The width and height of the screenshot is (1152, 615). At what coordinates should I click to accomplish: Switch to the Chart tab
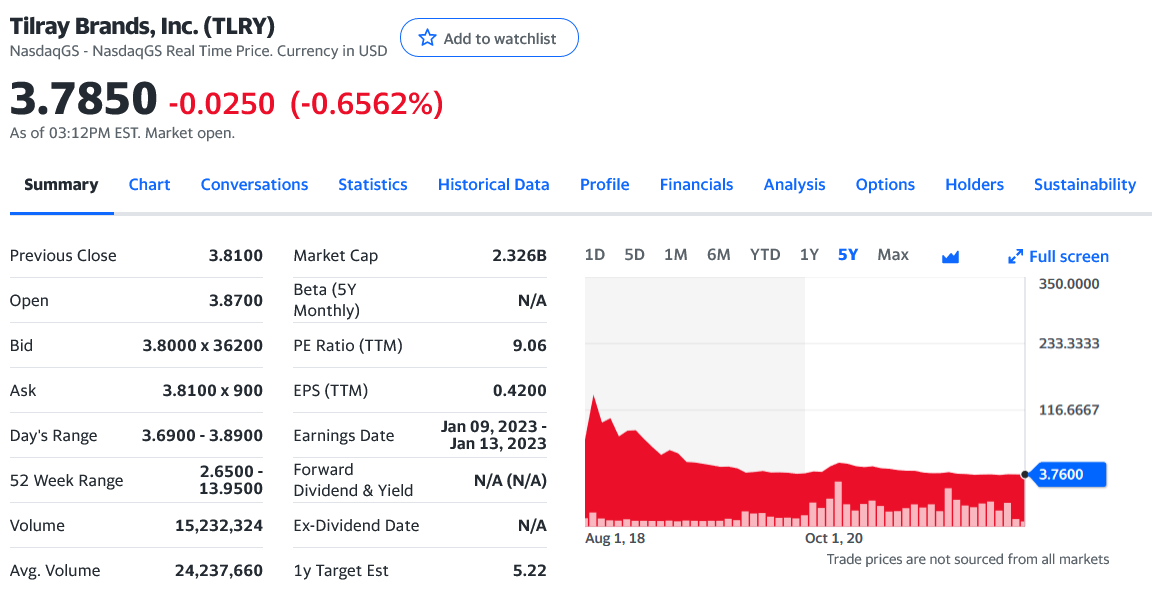149,184
